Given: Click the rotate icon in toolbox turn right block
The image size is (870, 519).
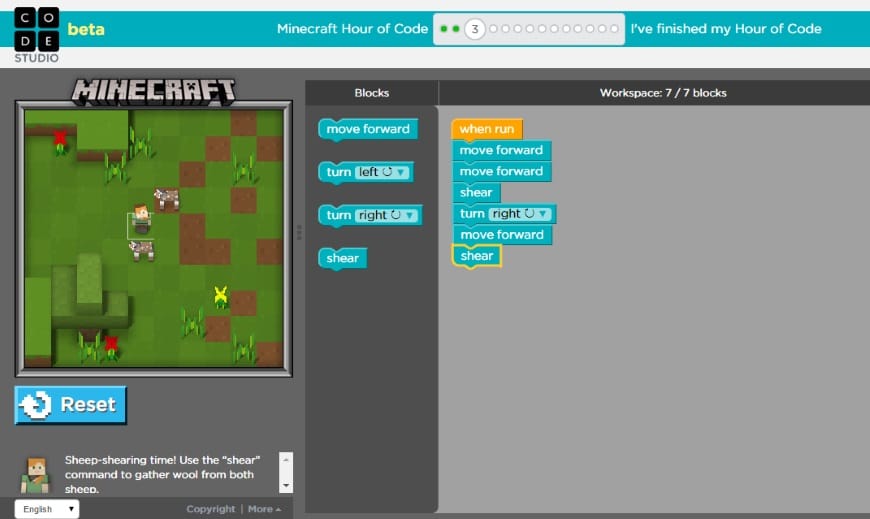Looking at the screenshot, I should point(396,215).
